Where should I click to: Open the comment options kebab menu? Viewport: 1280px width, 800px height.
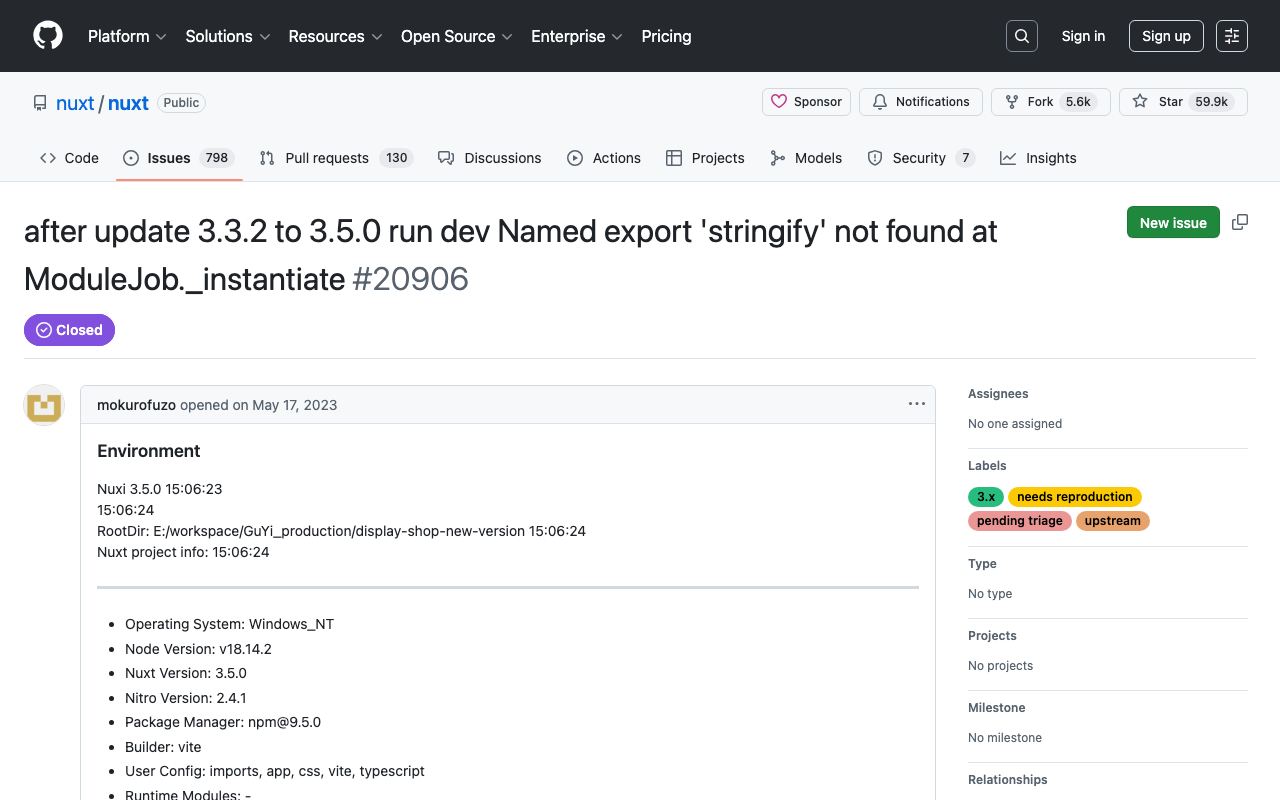(x=916, y=404)
